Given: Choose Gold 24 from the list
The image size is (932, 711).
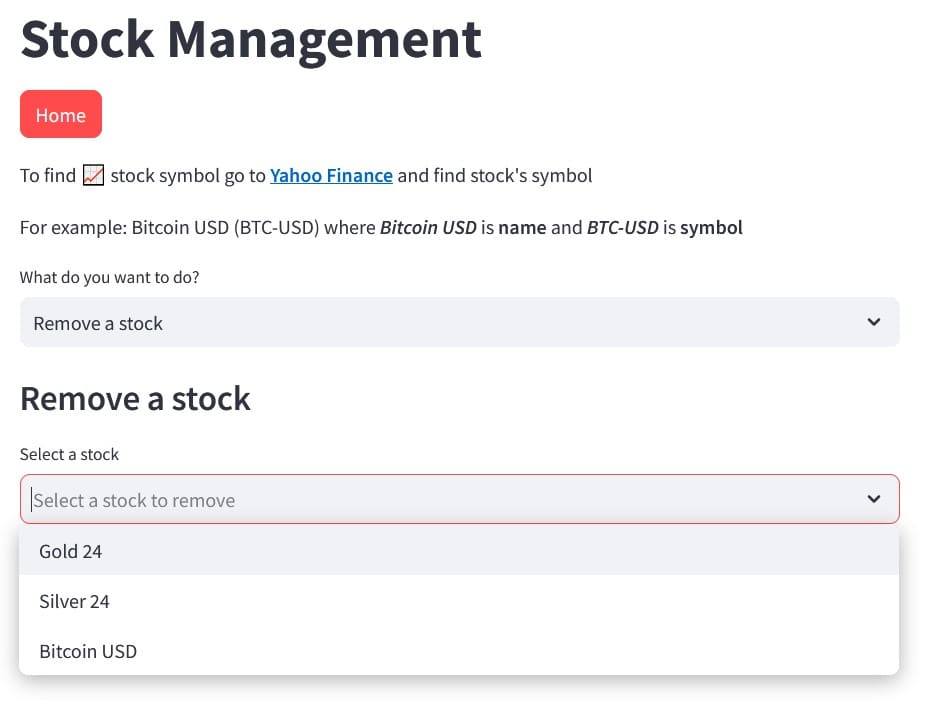Looking at the screenshot, I should coord(71,551).
